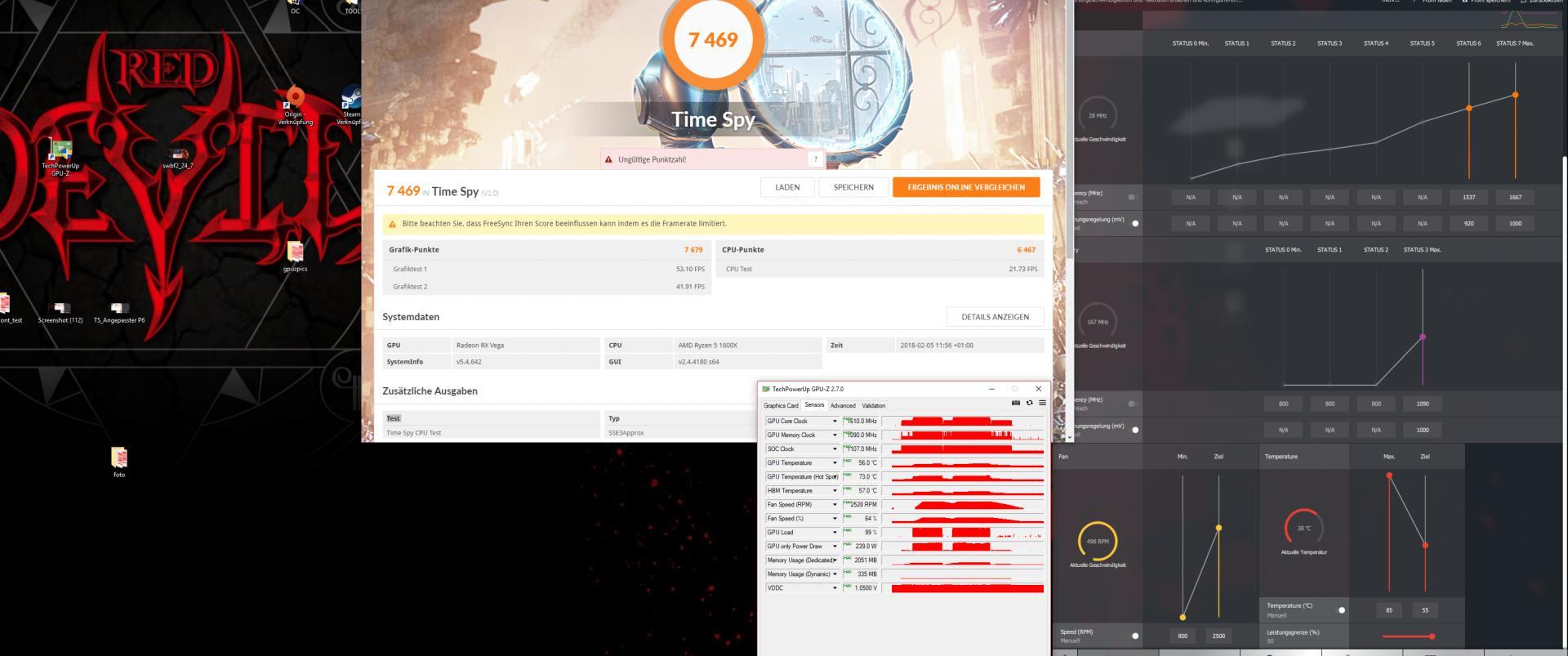Click the Status 6 frequency field 1537

(1469, 197)
